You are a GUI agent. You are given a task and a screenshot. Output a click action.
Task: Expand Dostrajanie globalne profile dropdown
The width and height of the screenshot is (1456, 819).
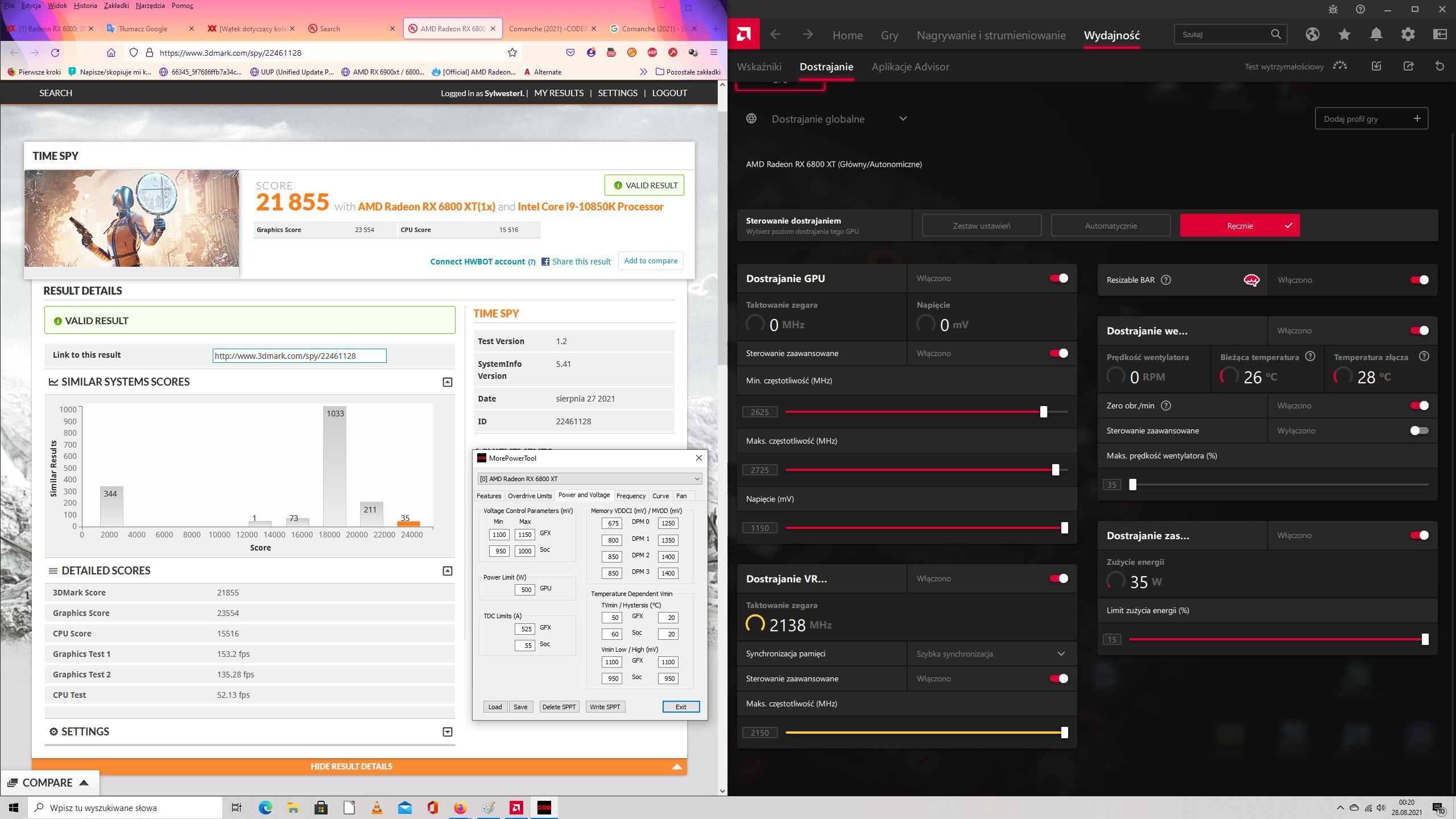click(903, 119)
